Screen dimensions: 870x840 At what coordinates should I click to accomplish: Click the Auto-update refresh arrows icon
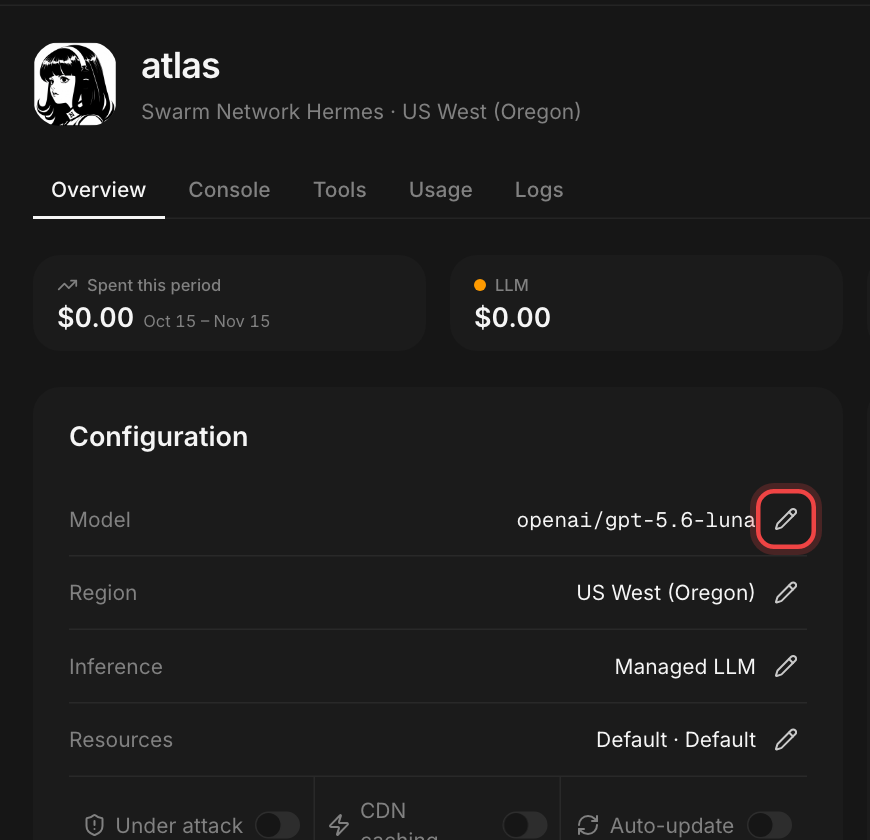point(588,825)
